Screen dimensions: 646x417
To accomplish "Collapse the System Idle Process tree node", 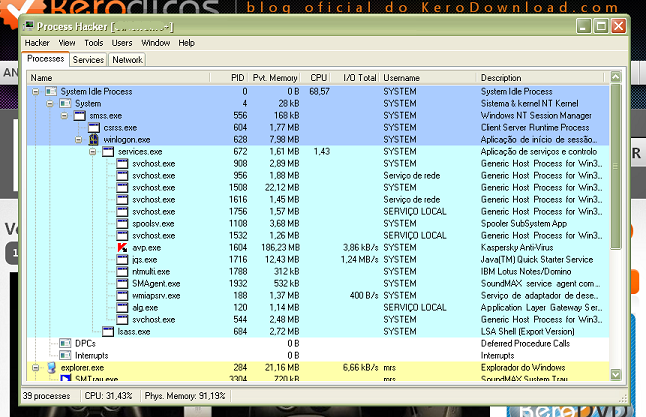I will pyautogui.click(x=36, y=91).
